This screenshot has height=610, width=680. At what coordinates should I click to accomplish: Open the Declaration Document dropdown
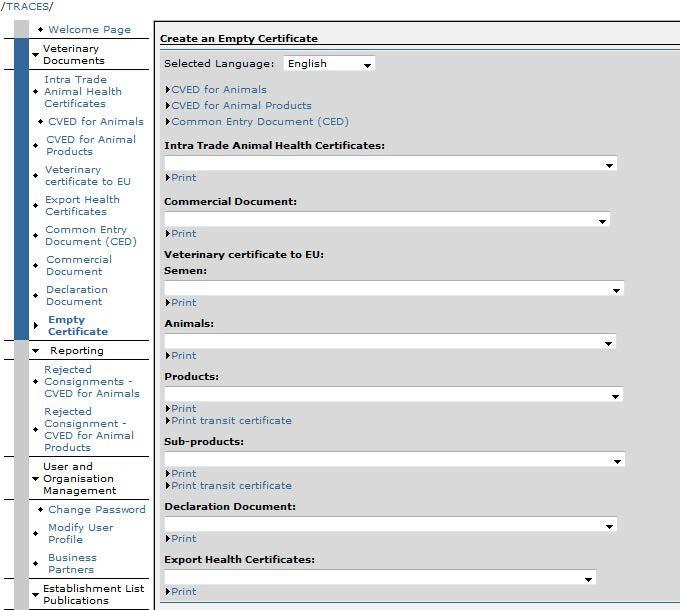pyautogui.click(x=390, y=525)
